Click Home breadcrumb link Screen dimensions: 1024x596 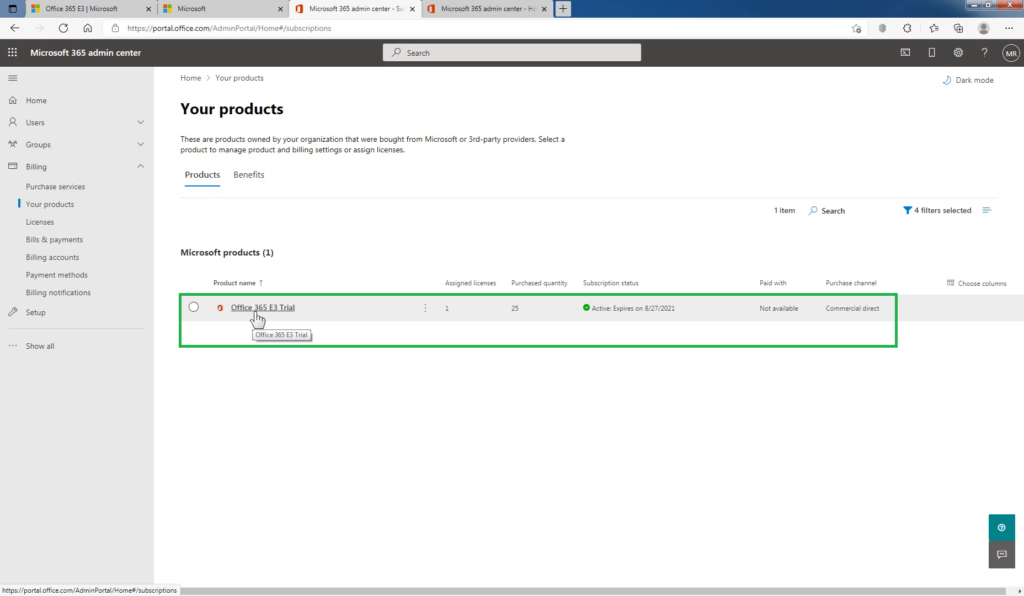coord(191,78)
